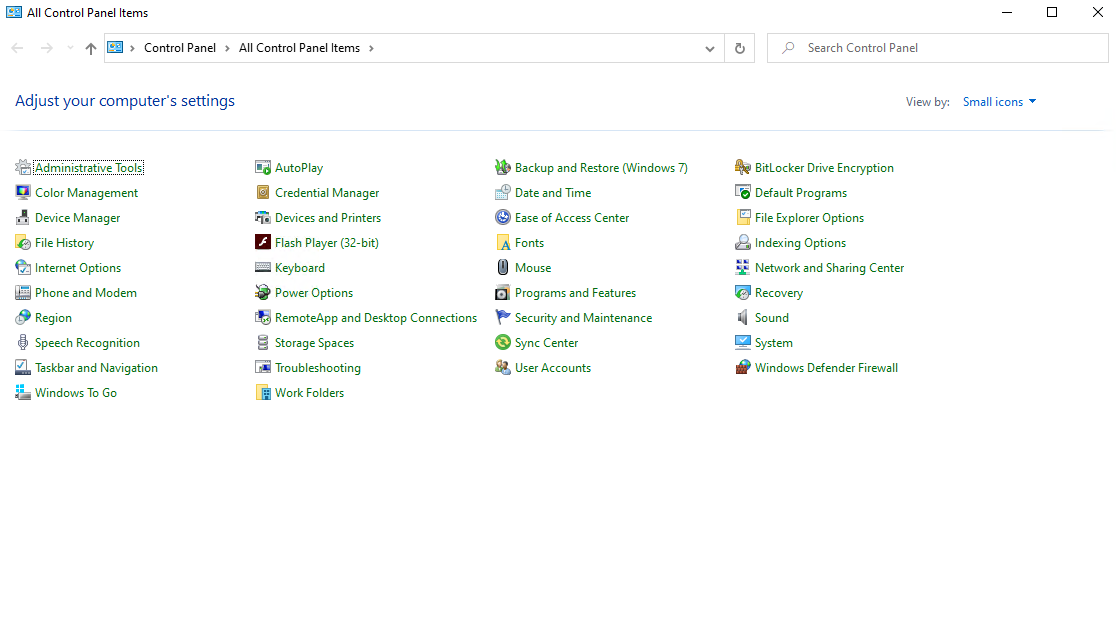Open the Recent locations dropdown arrow
The image size is (1116, 628).
(70, 48)
